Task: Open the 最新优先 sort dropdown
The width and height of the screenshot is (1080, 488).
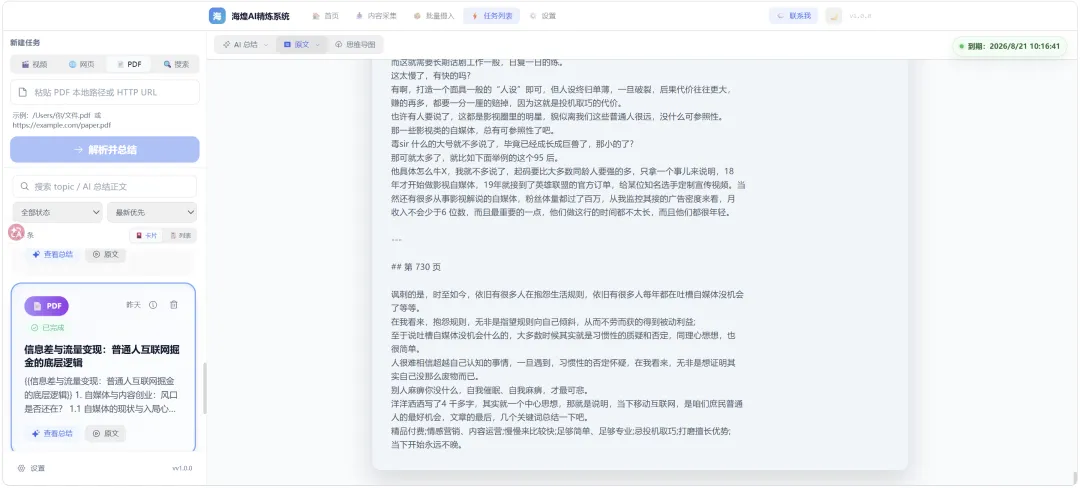Action: point(152,212)
